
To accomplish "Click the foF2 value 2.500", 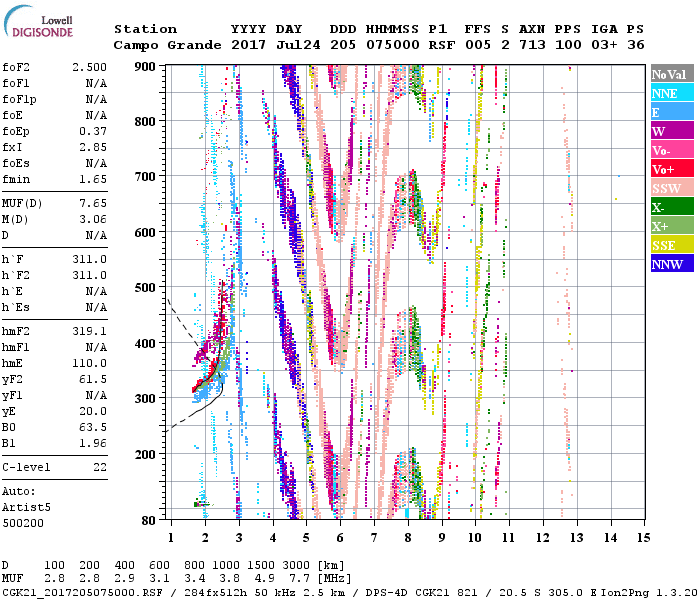I will [x=88, y=66].
